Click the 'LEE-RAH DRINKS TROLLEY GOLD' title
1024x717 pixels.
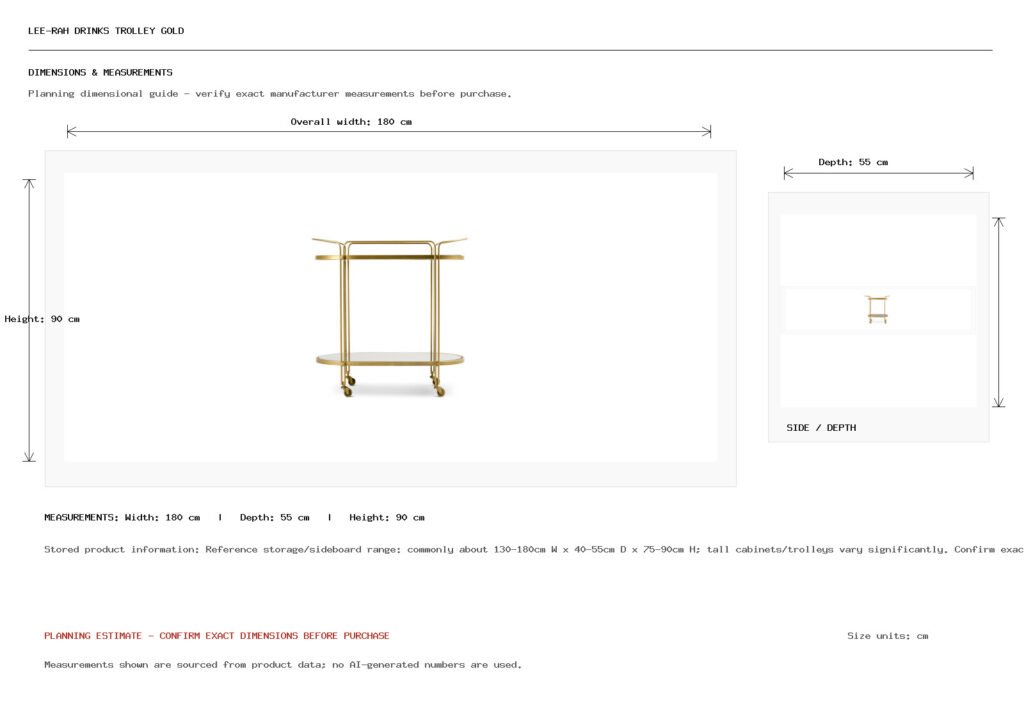(x=106, y=31)
